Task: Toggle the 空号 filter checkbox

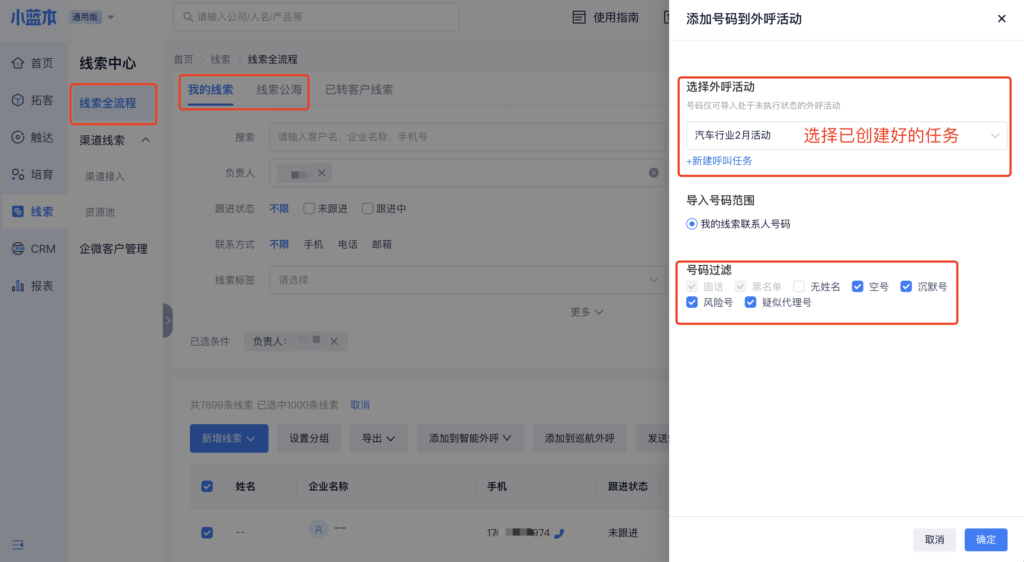Action: (858, 286)
